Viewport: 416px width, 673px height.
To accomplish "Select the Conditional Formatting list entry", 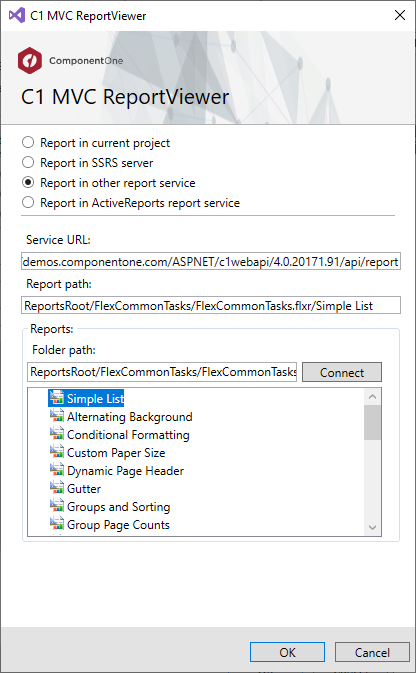I will 128,434.
